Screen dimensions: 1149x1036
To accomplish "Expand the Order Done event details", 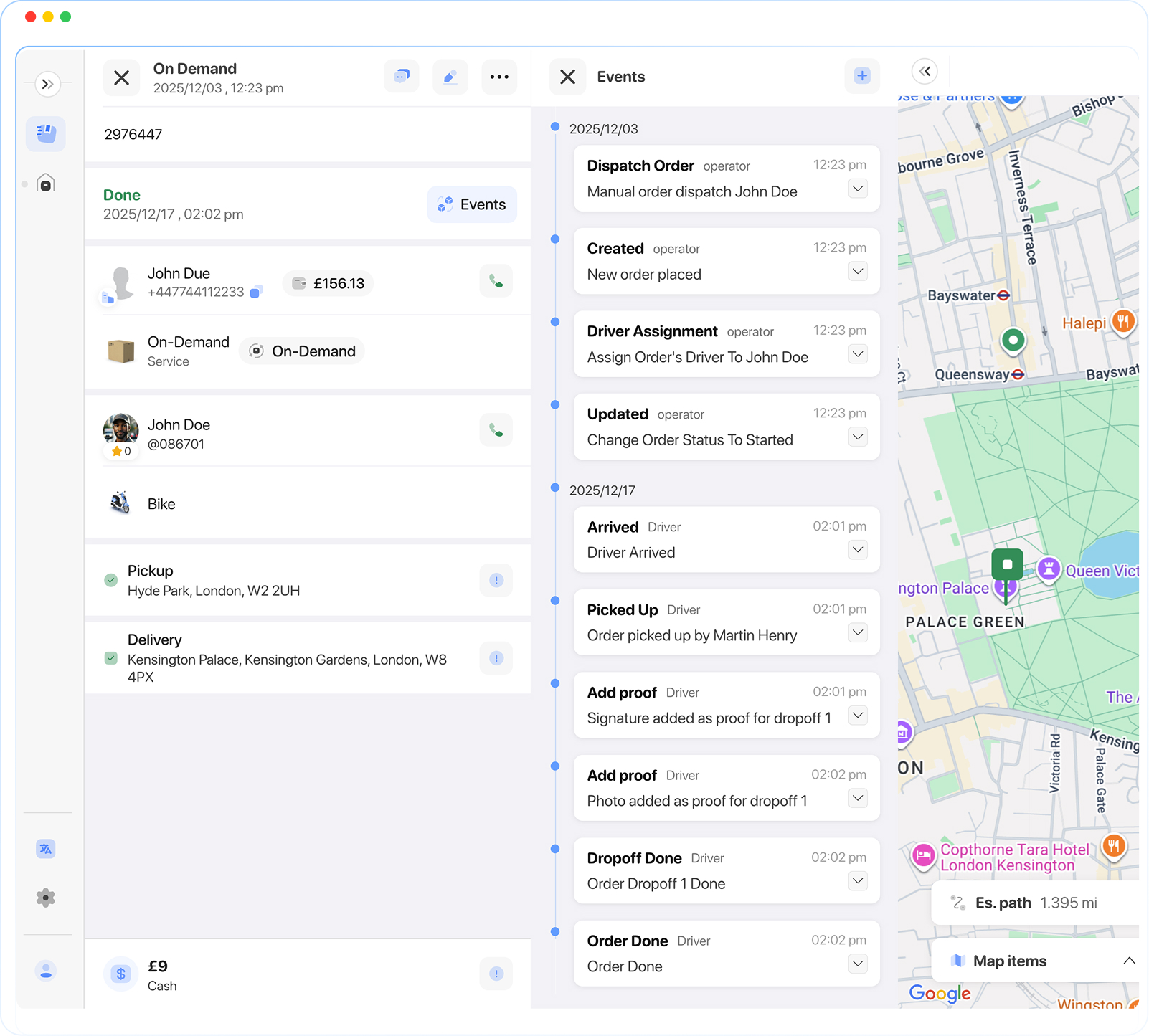I will pos(858,964).
